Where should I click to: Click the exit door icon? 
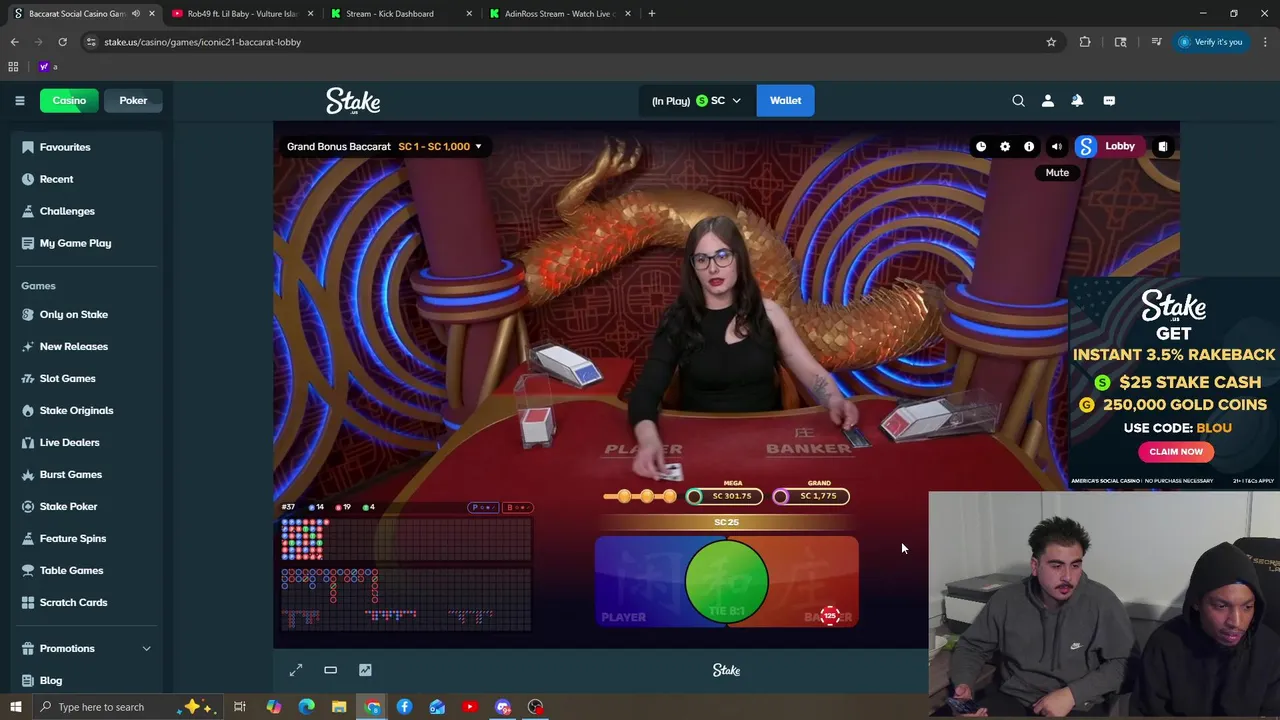click(1162, 146)
